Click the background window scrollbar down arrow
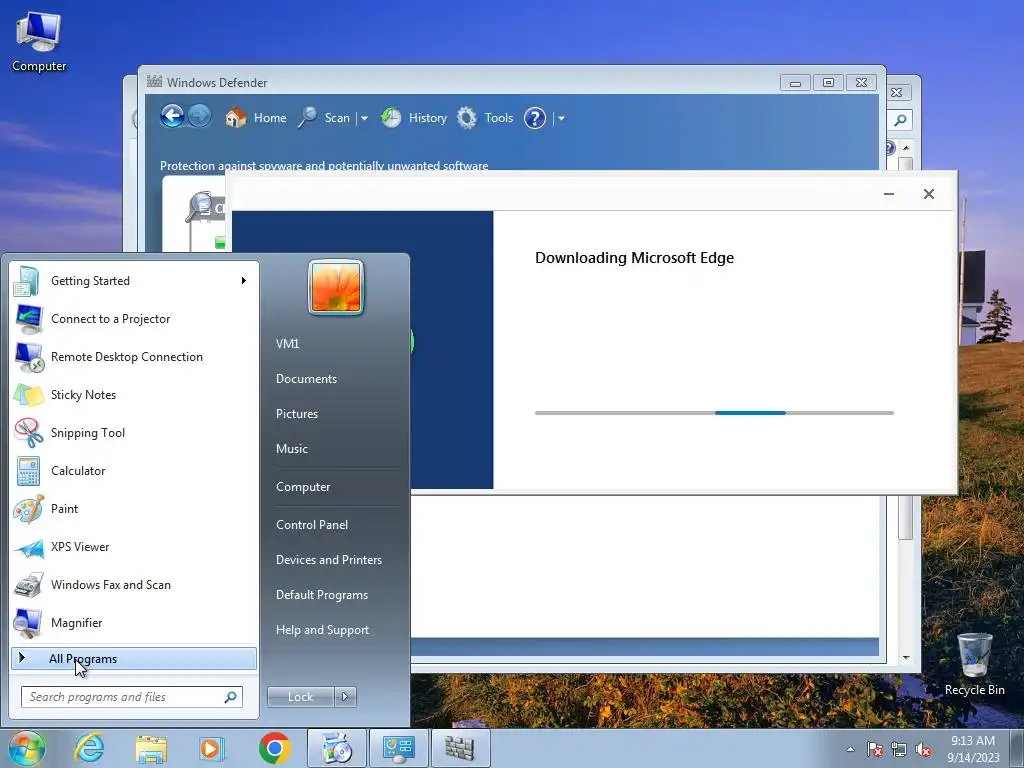The image size is (1024, 768). tap(906, 658)
